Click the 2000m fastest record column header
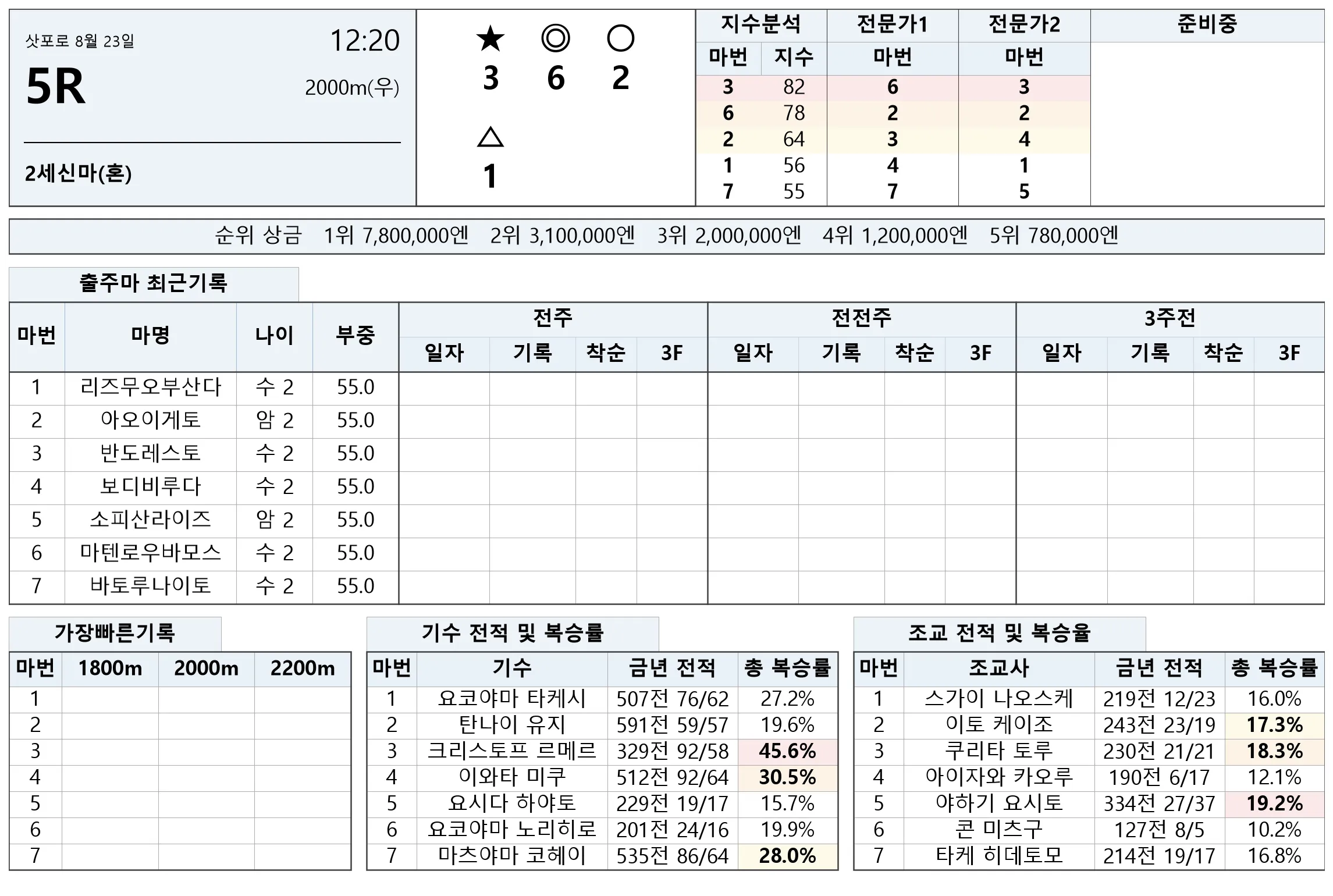Image resolution: width=1333 pixels, height=896 pixels. 207,669
